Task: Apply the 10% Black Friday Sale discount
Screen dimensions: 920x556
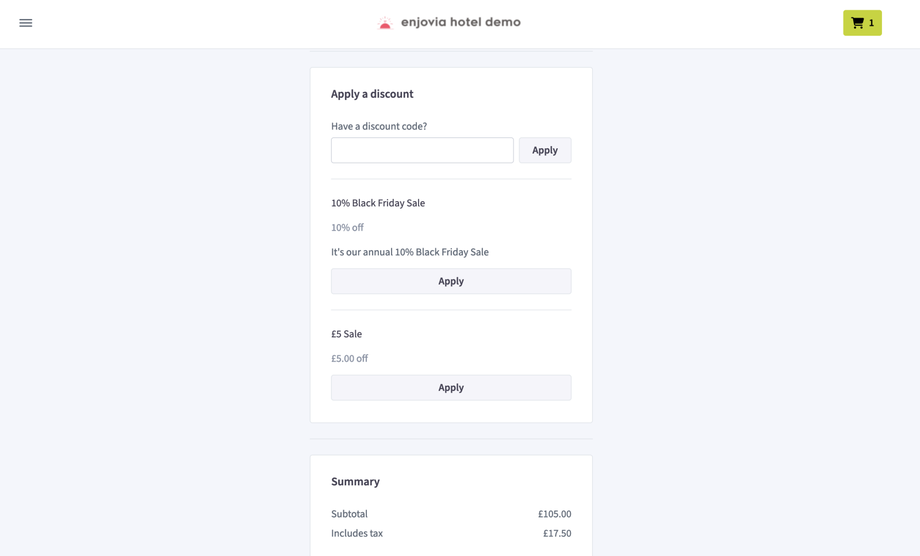Action: pos(451,281)
